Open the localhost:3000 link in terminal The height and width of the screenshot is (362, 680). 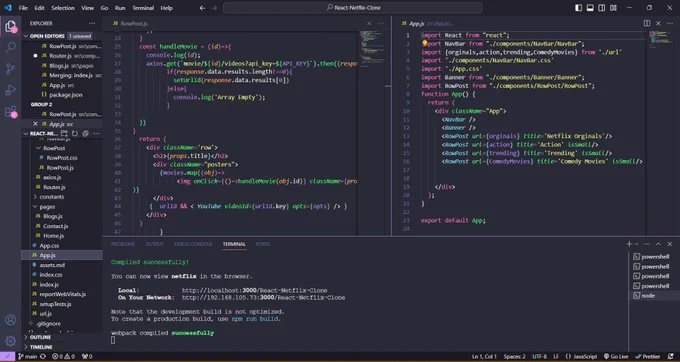[255, 290]
